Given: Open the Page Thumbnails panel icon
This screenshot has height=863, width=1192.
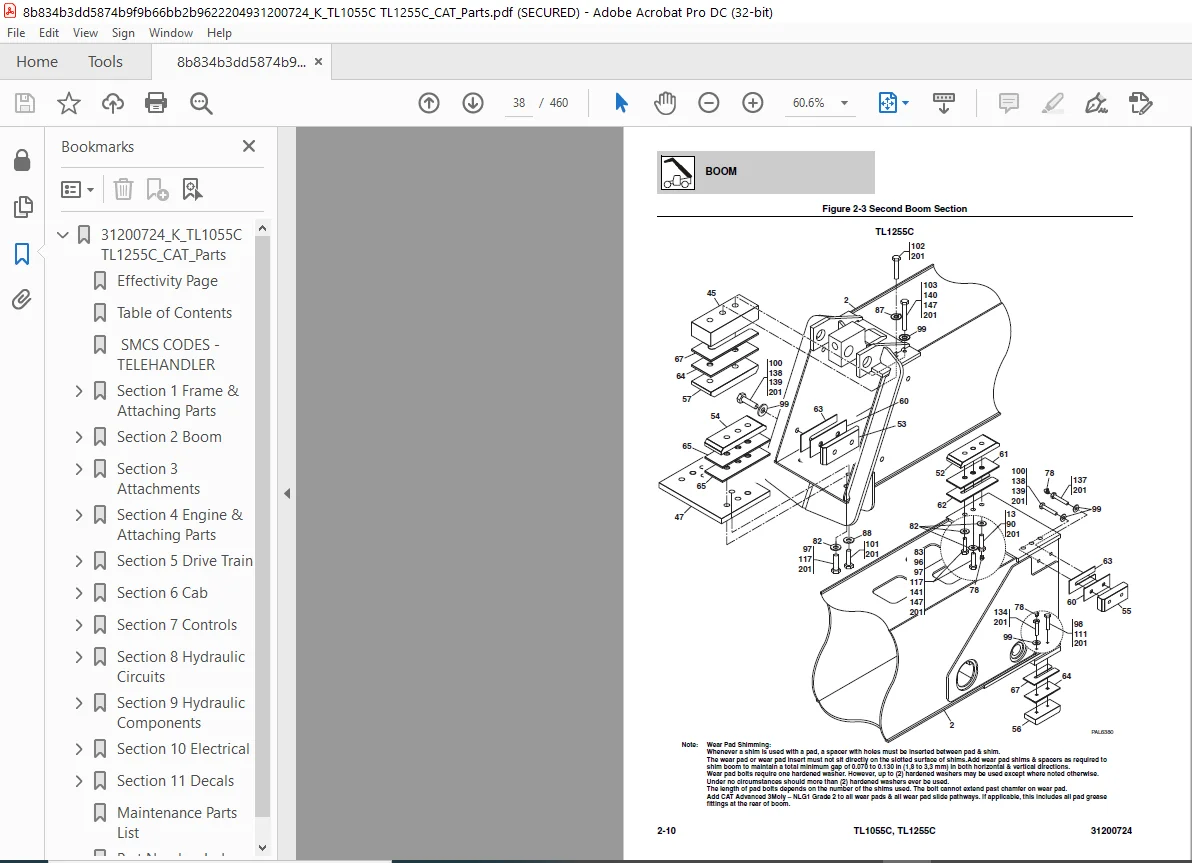Looking at the screenshot, I should click(x=23, y=207).
